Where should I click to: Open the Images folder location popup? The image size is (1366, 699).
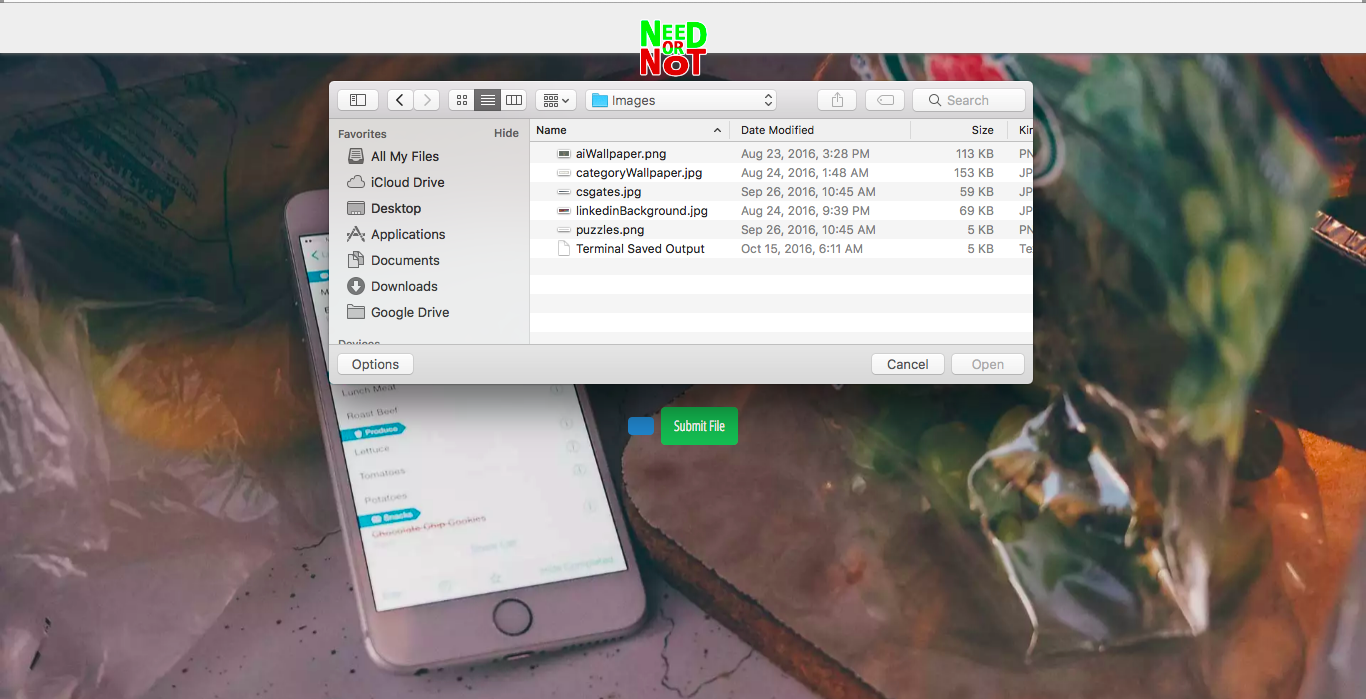point(681,100)
